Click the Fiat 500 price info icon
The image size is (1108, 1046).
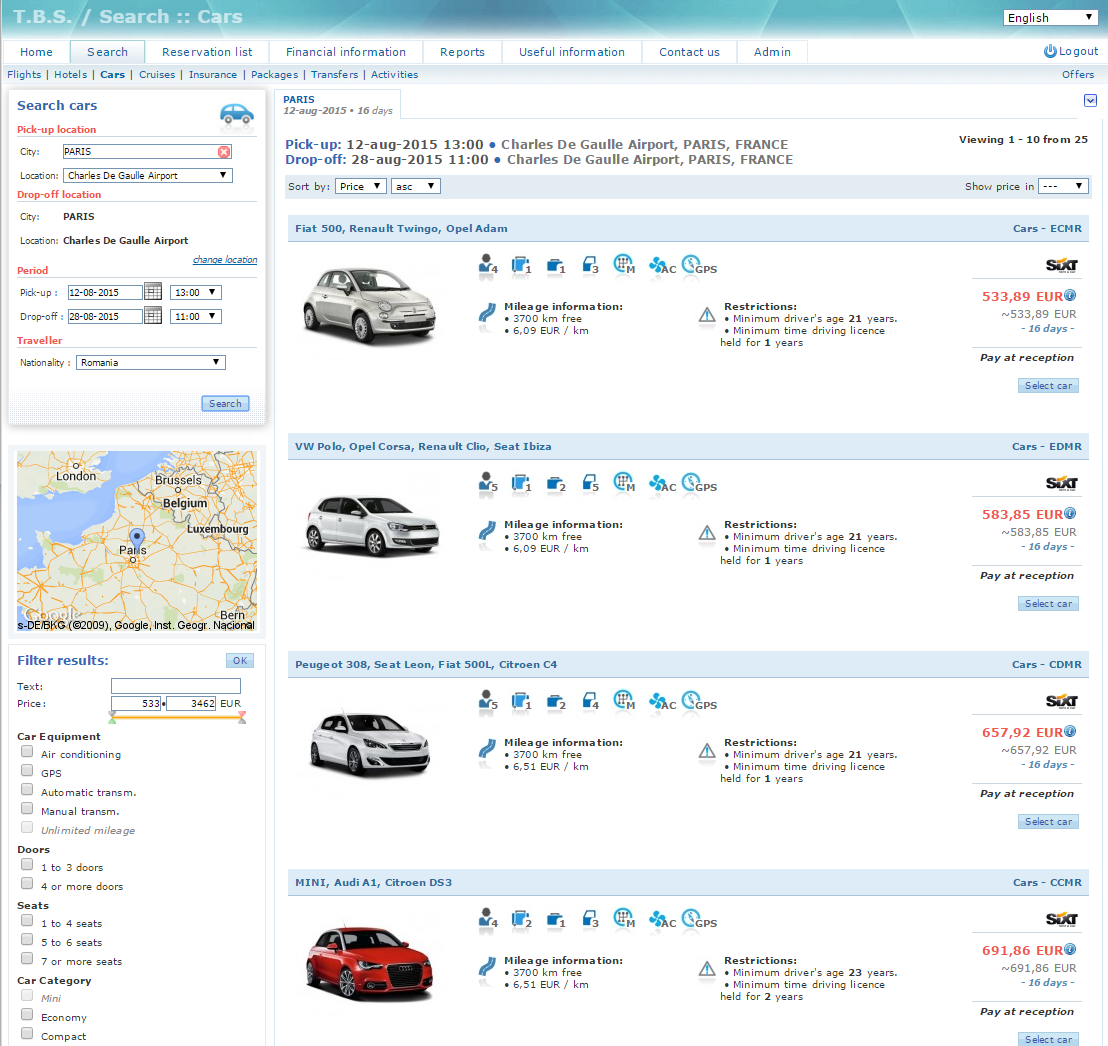pyautogui.click(x=1070, y=296)
